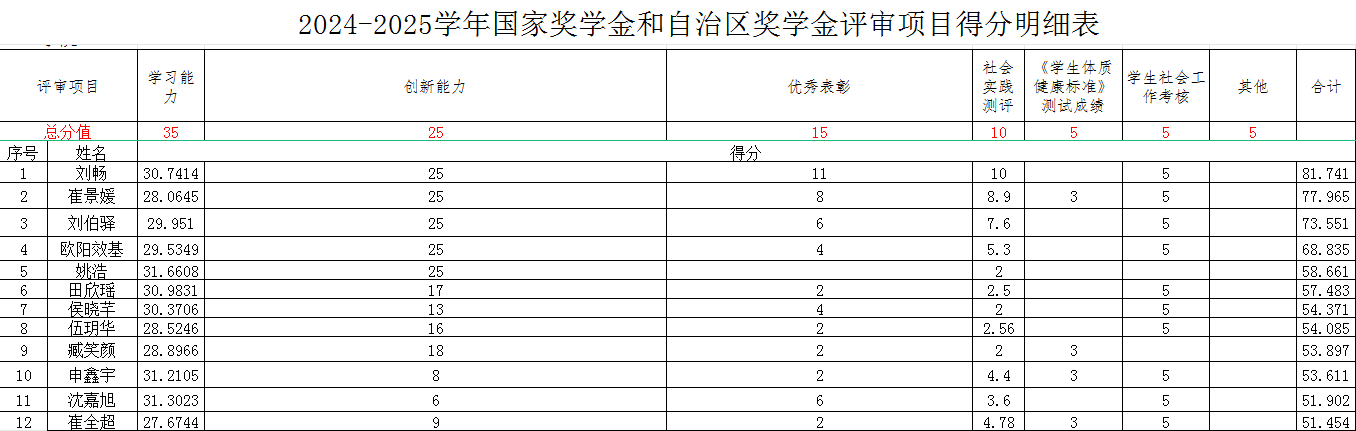Click the 合计 column header

point(1325,87)
